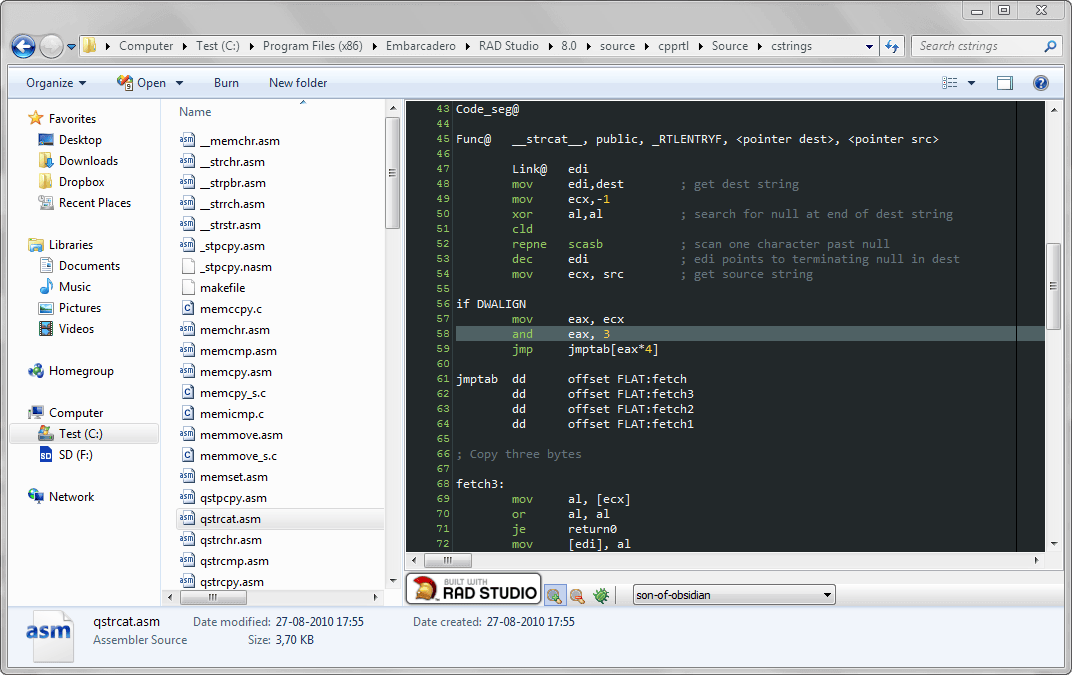Open the Help question mark icon
1072x675 pixels.
tap(1041, 83)
